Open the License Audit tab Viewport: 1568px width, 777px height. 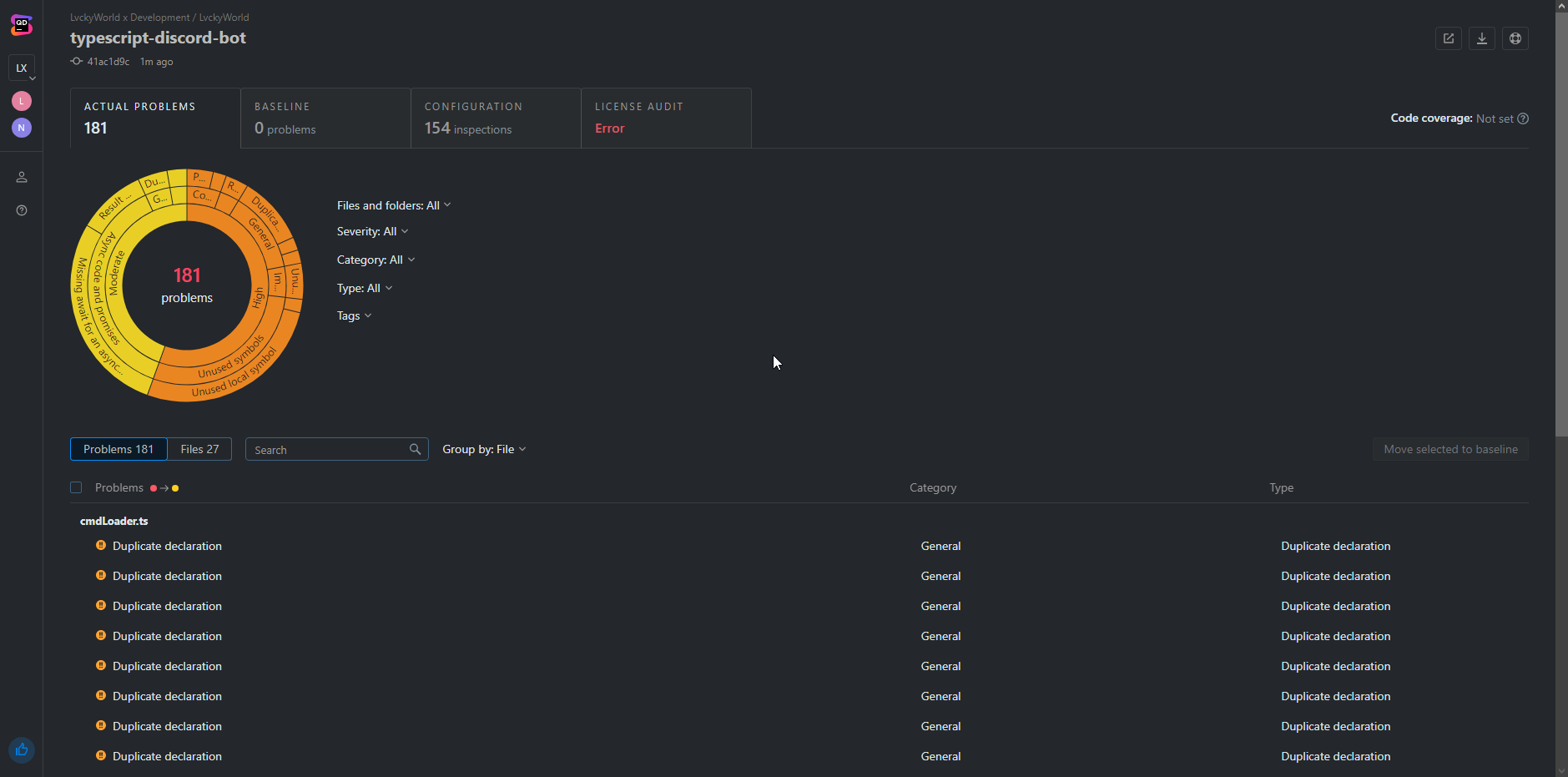coord(665,119)
